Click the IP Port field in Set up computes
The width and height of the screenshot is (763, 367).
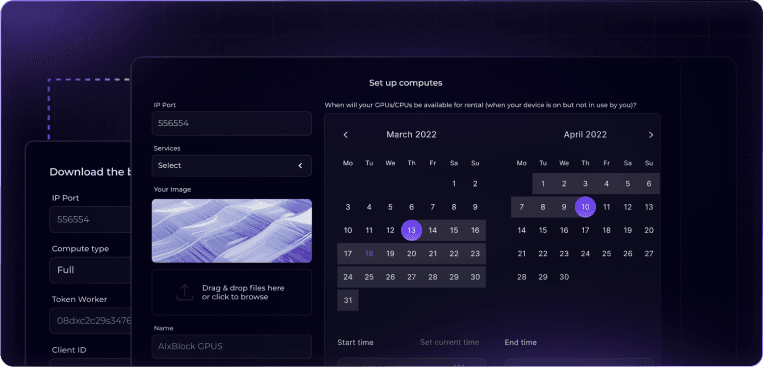pos(232,124)
